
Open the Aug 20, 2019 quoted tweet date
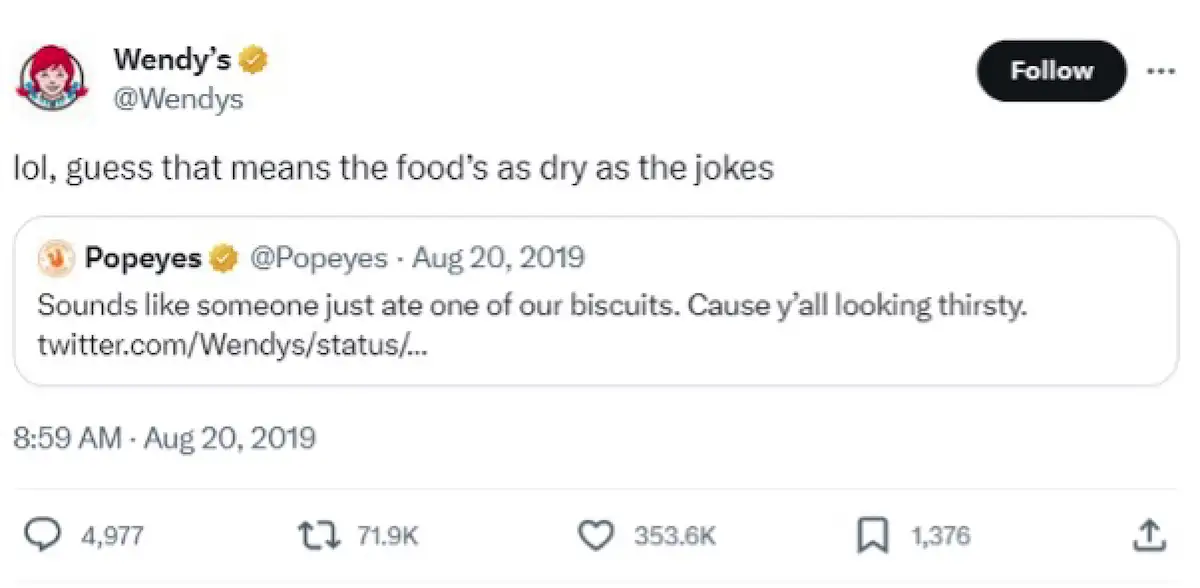coord(498,257)
